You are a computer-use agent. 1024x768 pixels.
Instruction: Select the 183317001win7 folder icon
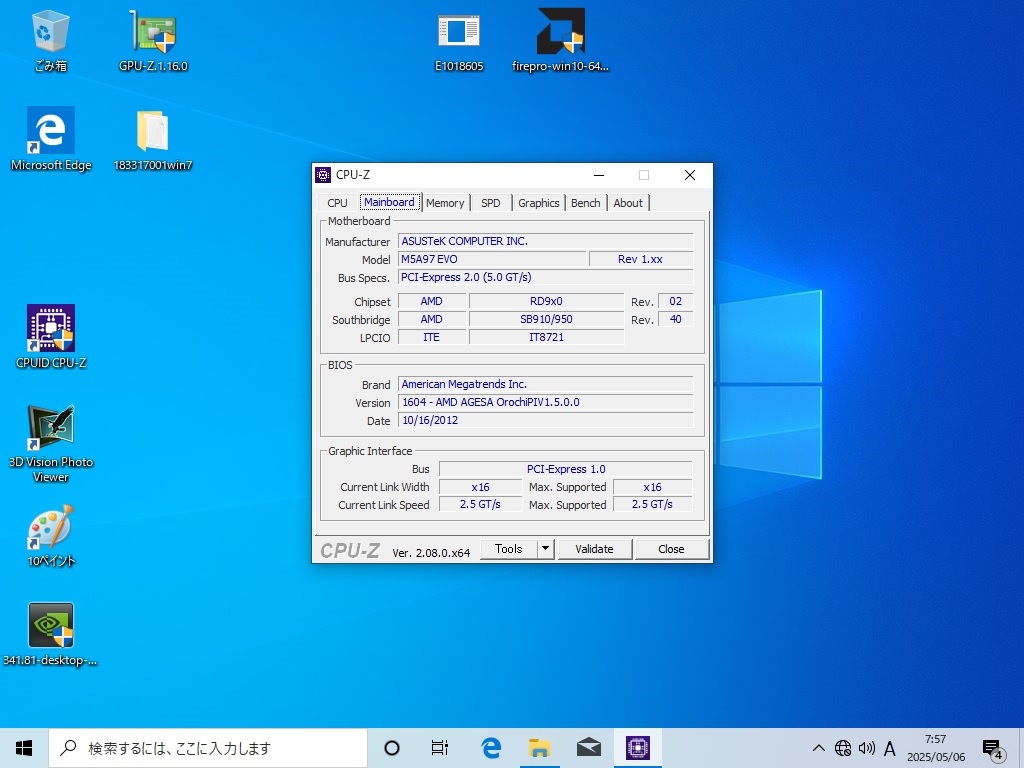(153, 139)
